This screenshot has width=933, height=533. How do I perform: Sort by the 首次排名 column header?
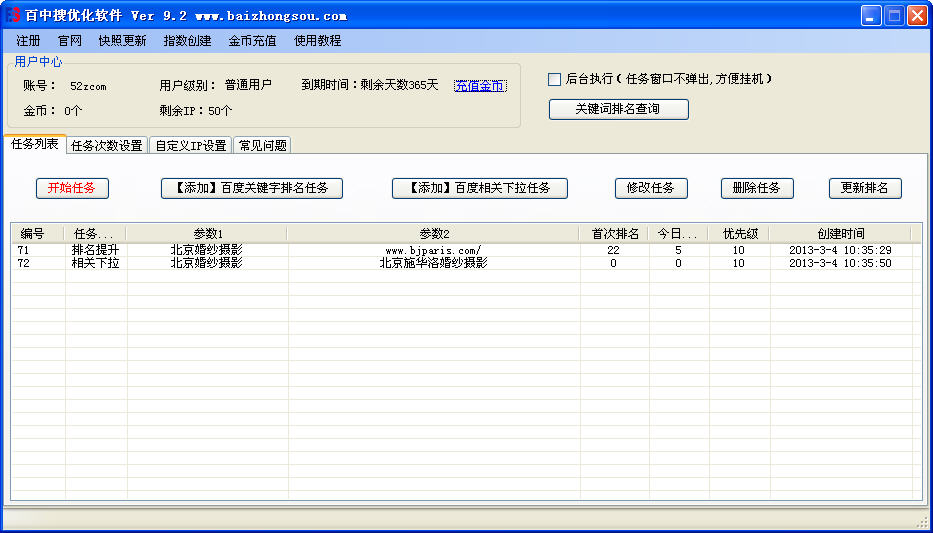coord(614,233)
